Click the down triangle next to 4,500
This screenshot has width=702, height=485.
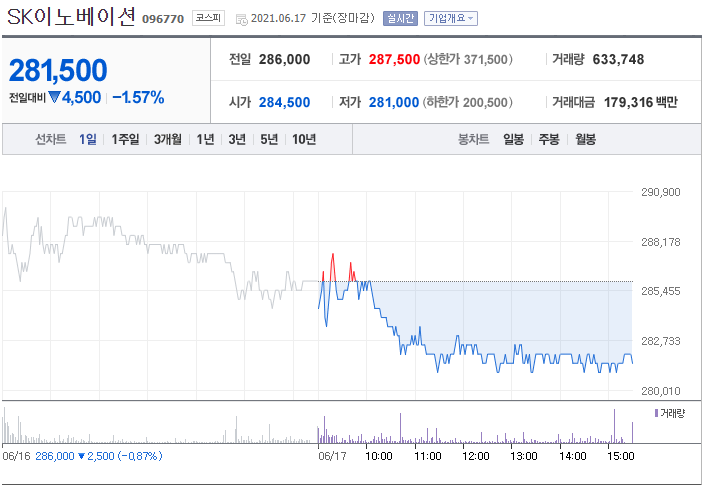click(x=54, y=97)
